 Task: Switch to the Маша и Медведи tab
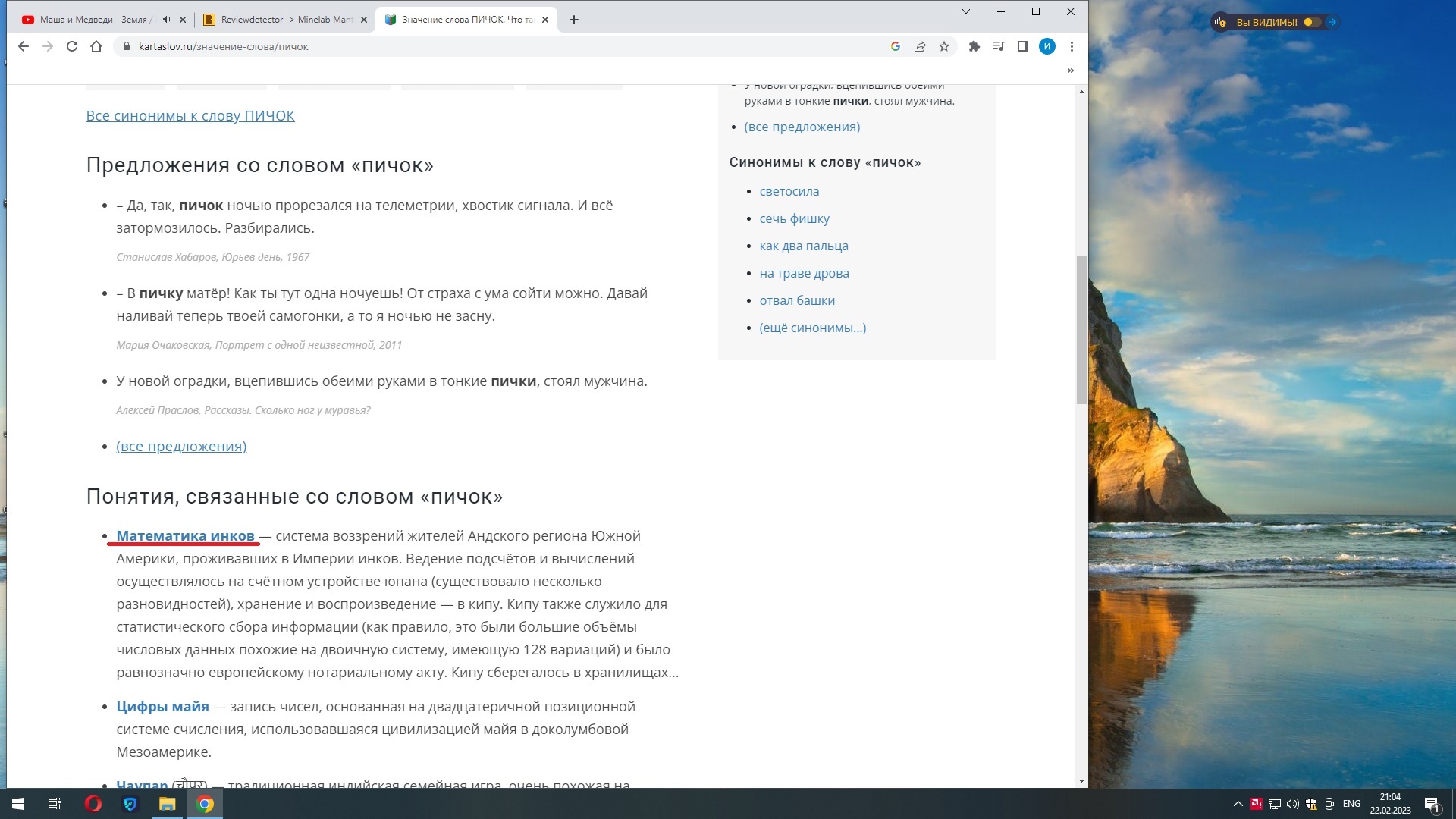coord(95,20)
